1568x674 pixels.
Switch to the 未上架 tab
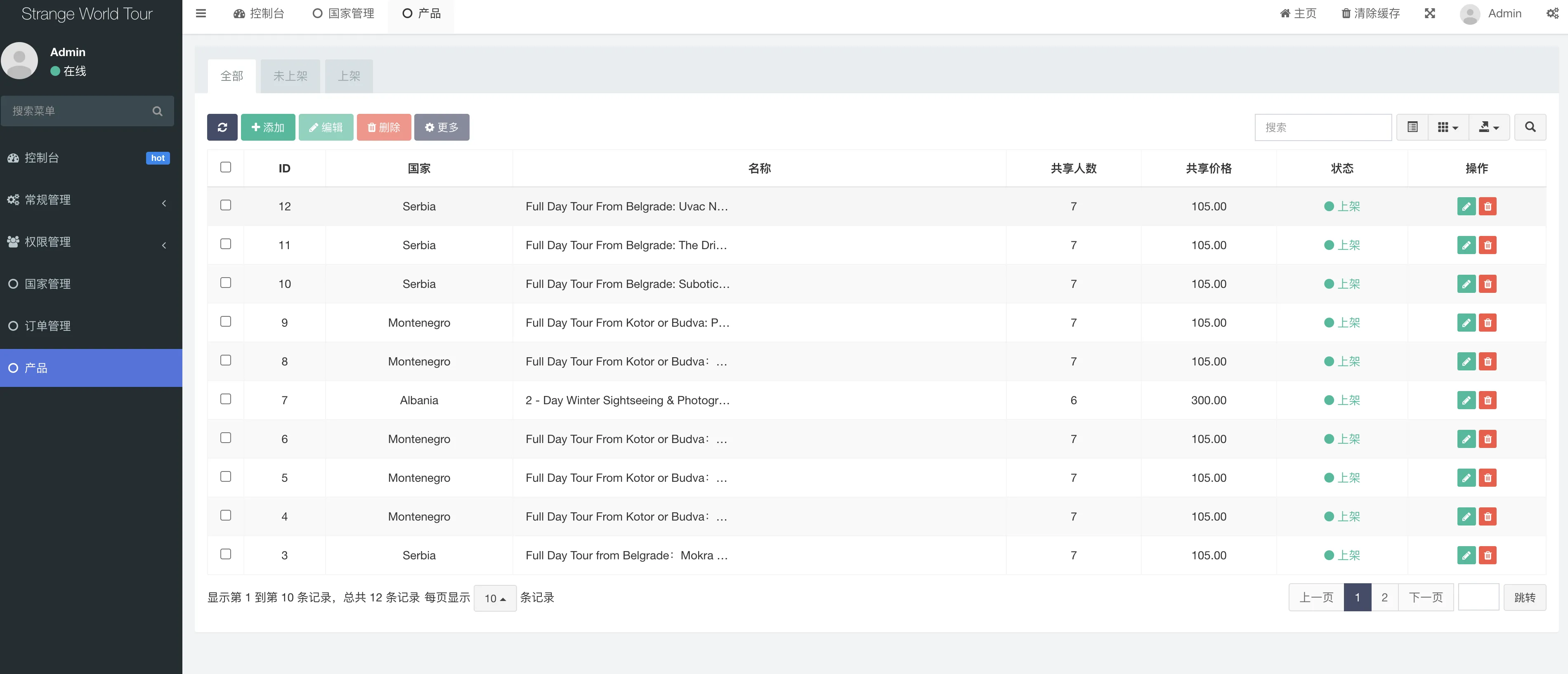click(290, 76)
